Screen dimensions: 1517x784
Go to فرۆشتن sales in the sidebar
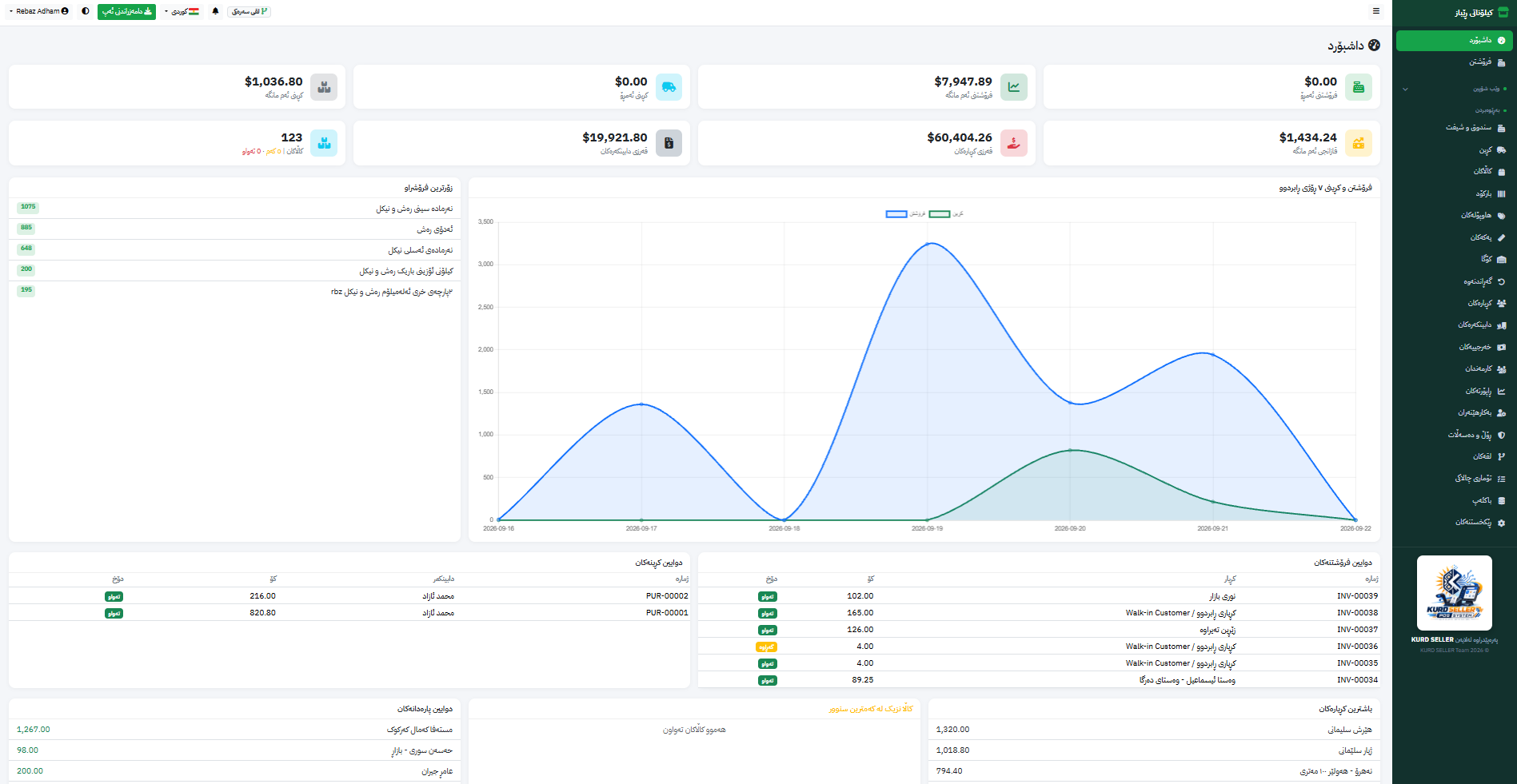(1454, 62)
